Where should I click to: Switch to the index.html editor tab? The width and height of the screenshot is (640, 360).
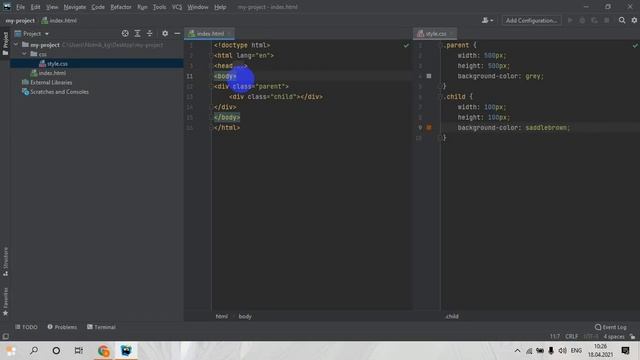210,33
